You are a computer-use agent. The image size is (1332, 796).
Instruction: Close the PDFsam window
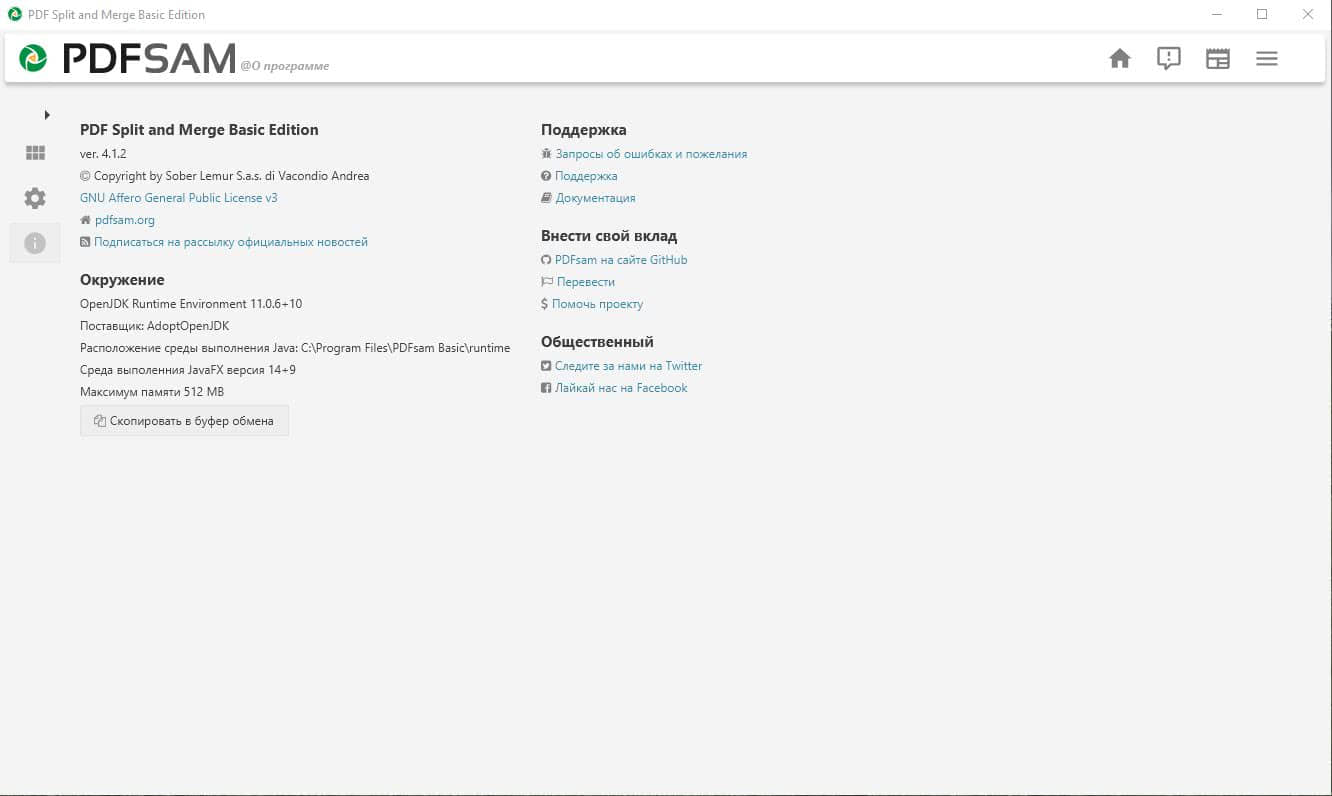pyautogui.click(x=1308, y=14)
